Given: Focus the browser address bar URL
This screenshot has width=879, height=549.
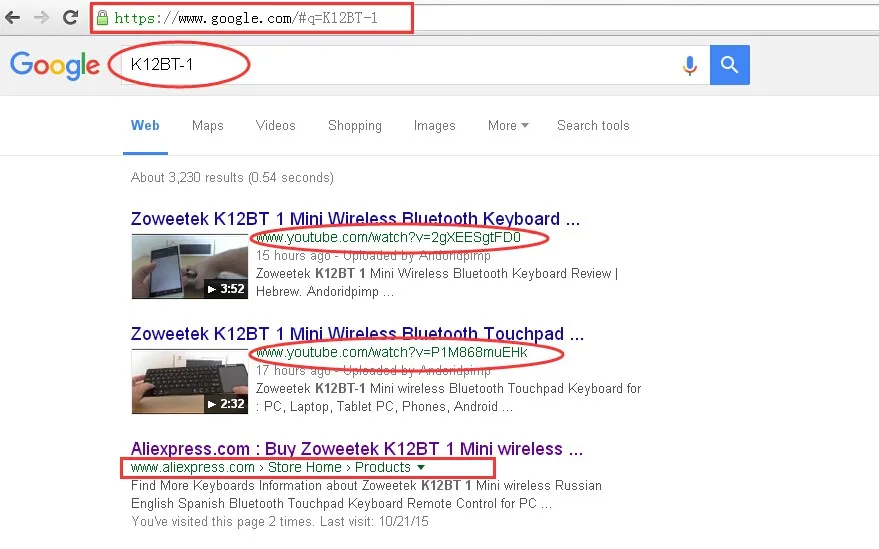Looking at the screenshot, I should coord(246,18).
